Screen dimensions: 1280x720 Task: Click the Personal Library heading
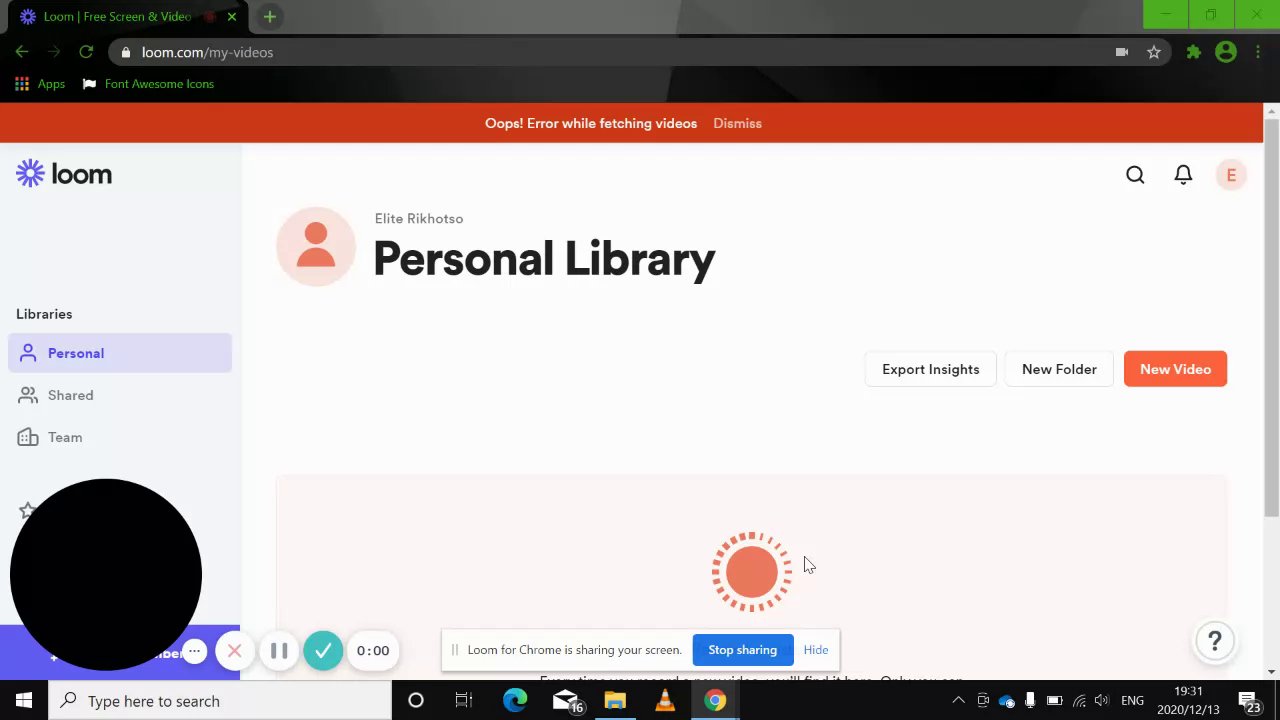point(544,259)
